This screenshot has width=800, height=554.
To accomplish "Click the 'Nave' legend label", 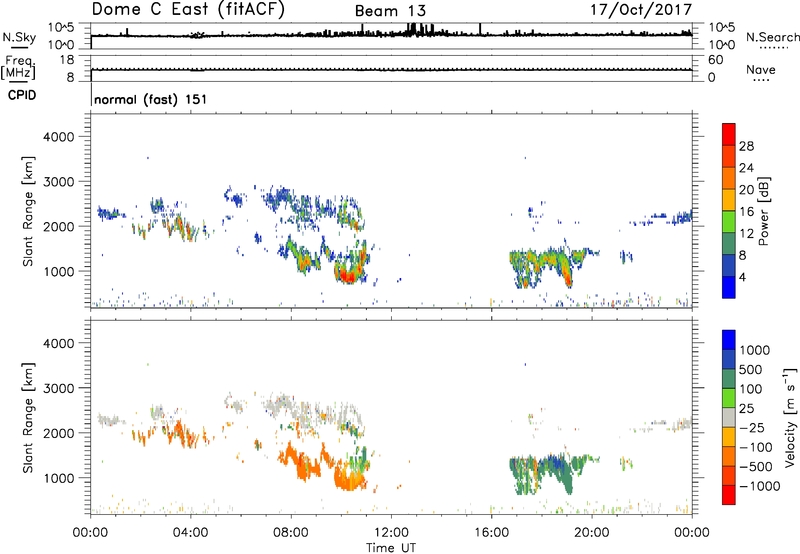I will tap(761, 70).
